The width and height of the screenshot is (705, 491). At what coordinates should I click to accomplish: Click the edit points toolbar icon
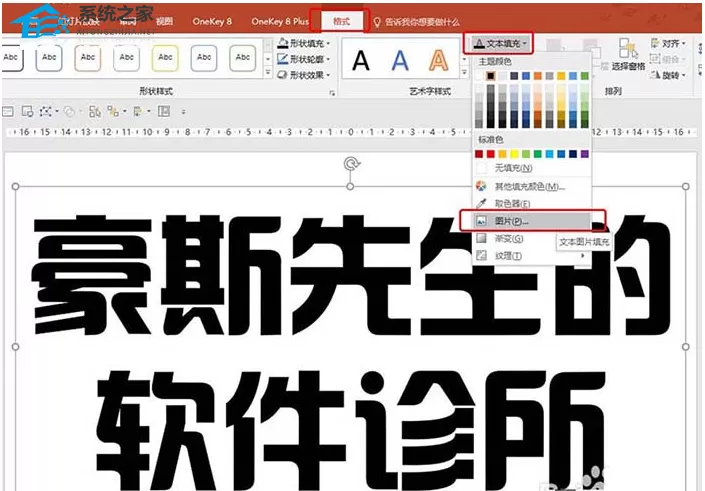(45, 112)
